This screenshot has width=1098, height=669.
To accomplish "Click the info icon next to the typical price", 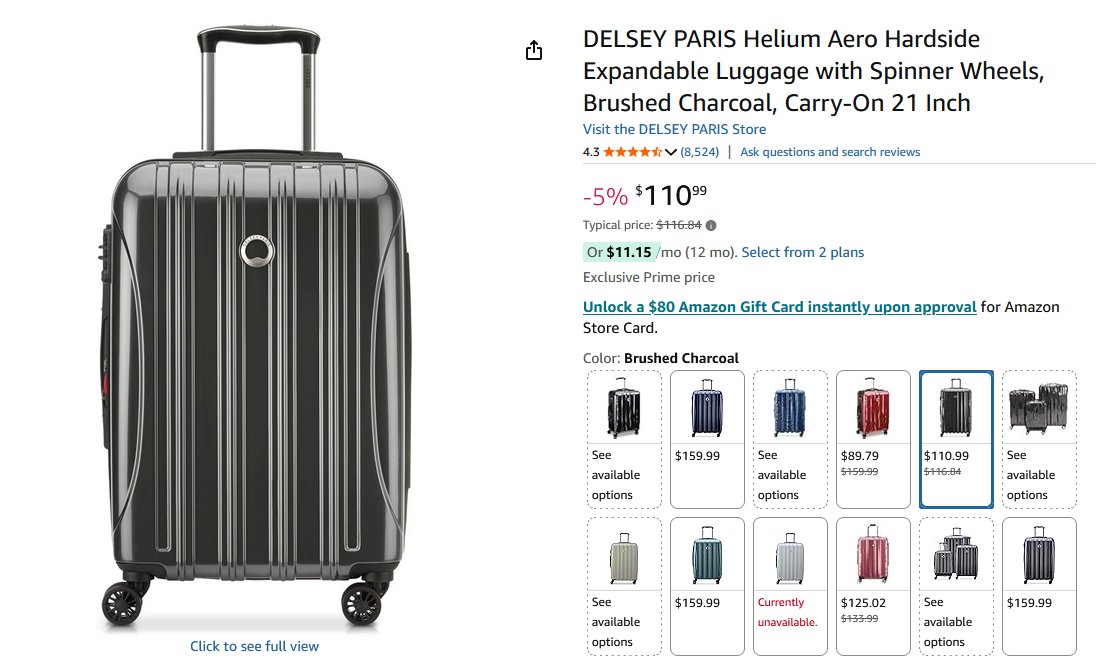I will pyautogui.click(x=711, y=226).
